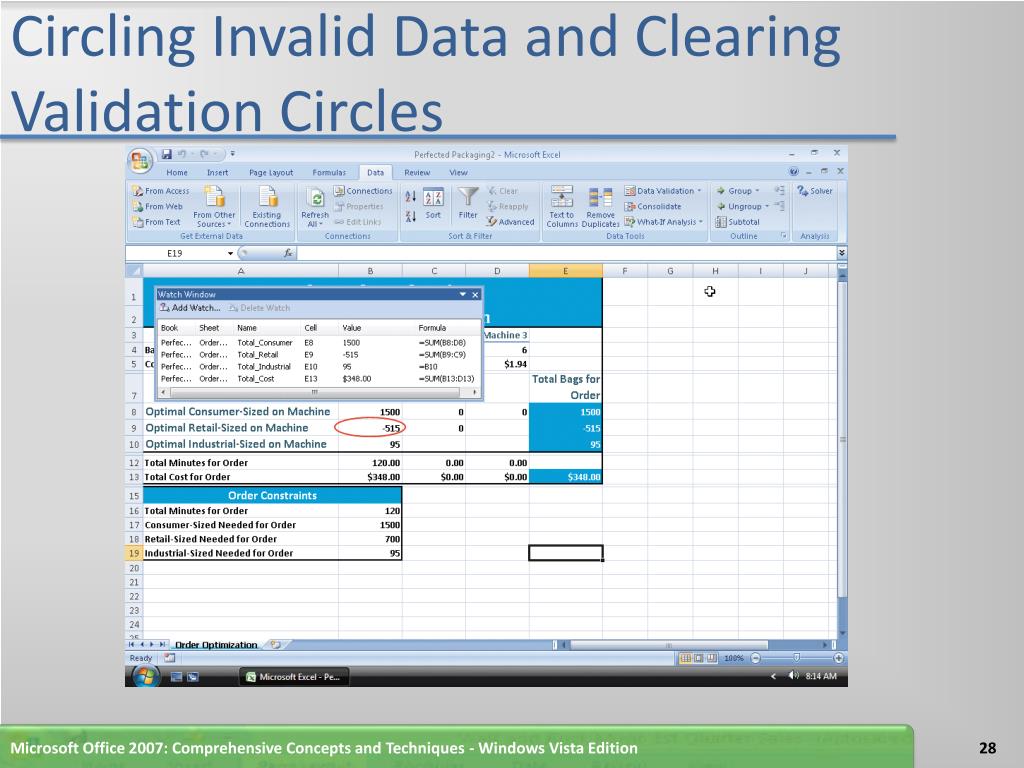This screenshot has height=768, width=1024.
Task: Select the Order Optimization sheet tab
Action: tap(216, 645)
